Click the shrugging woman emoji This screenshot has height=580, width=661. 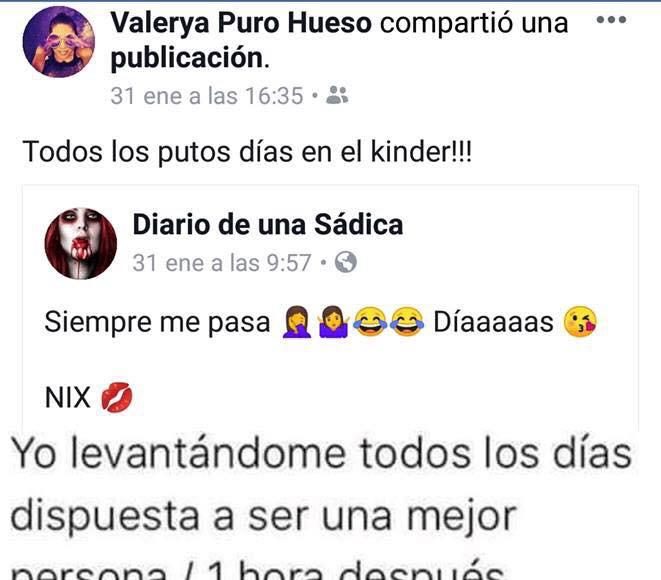point(333,322)
